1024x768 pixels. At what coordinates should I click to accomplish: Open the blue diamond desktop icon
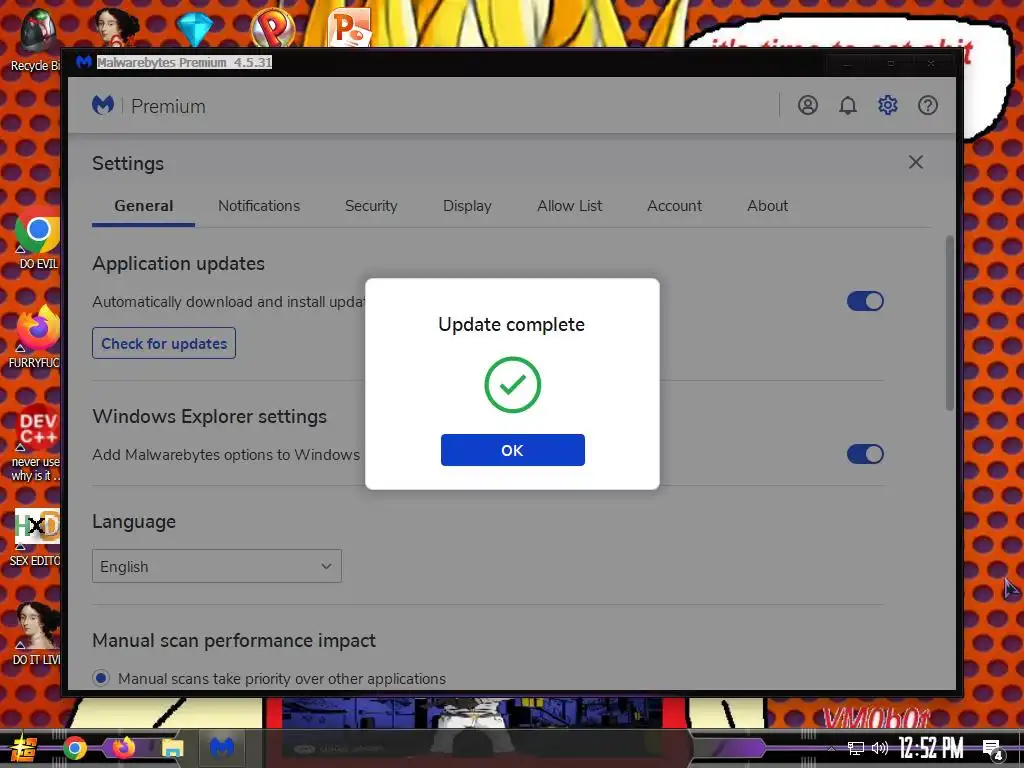(x=194, y=29)
